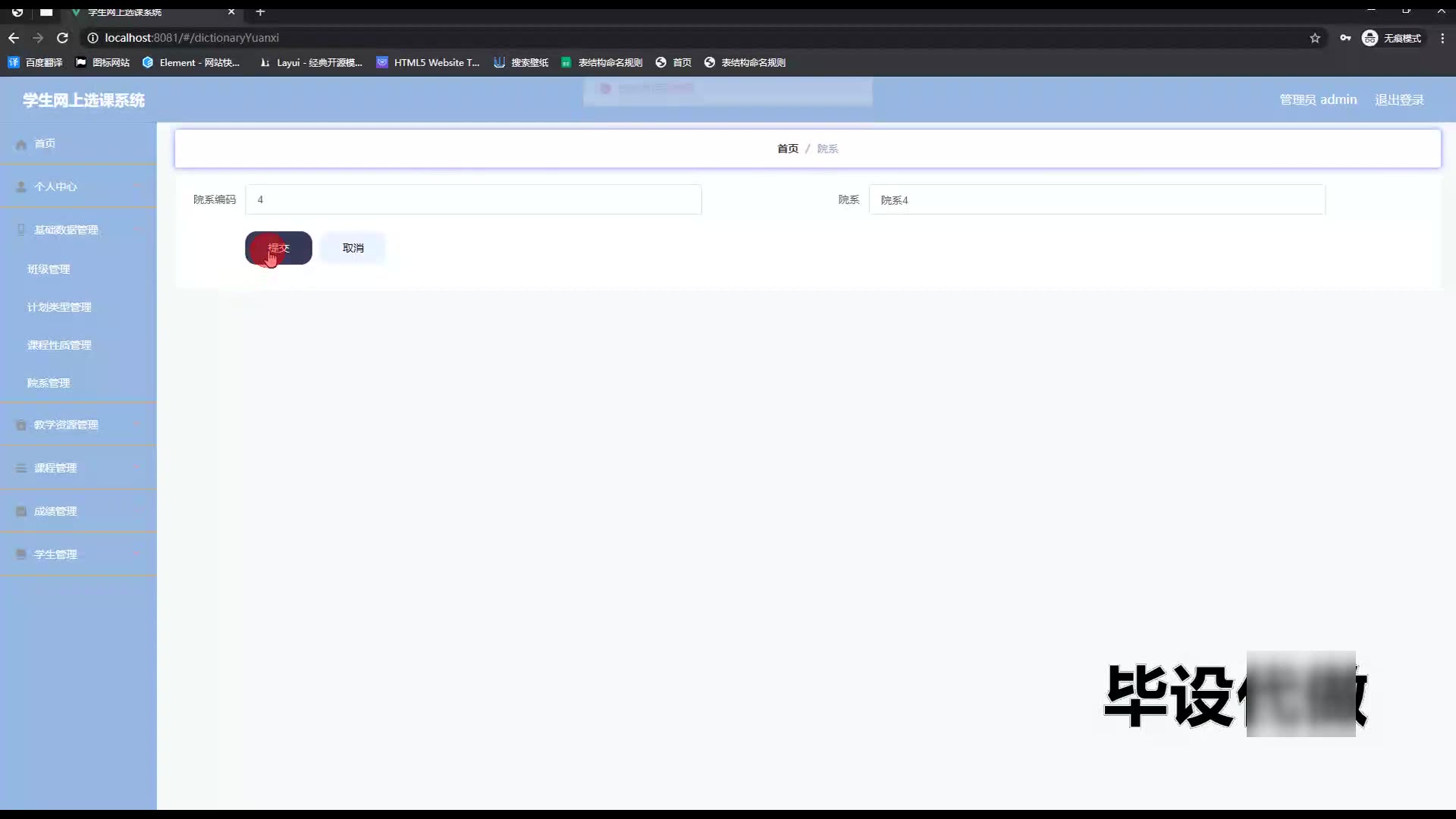Open 首页 in the sidebar

78,143
